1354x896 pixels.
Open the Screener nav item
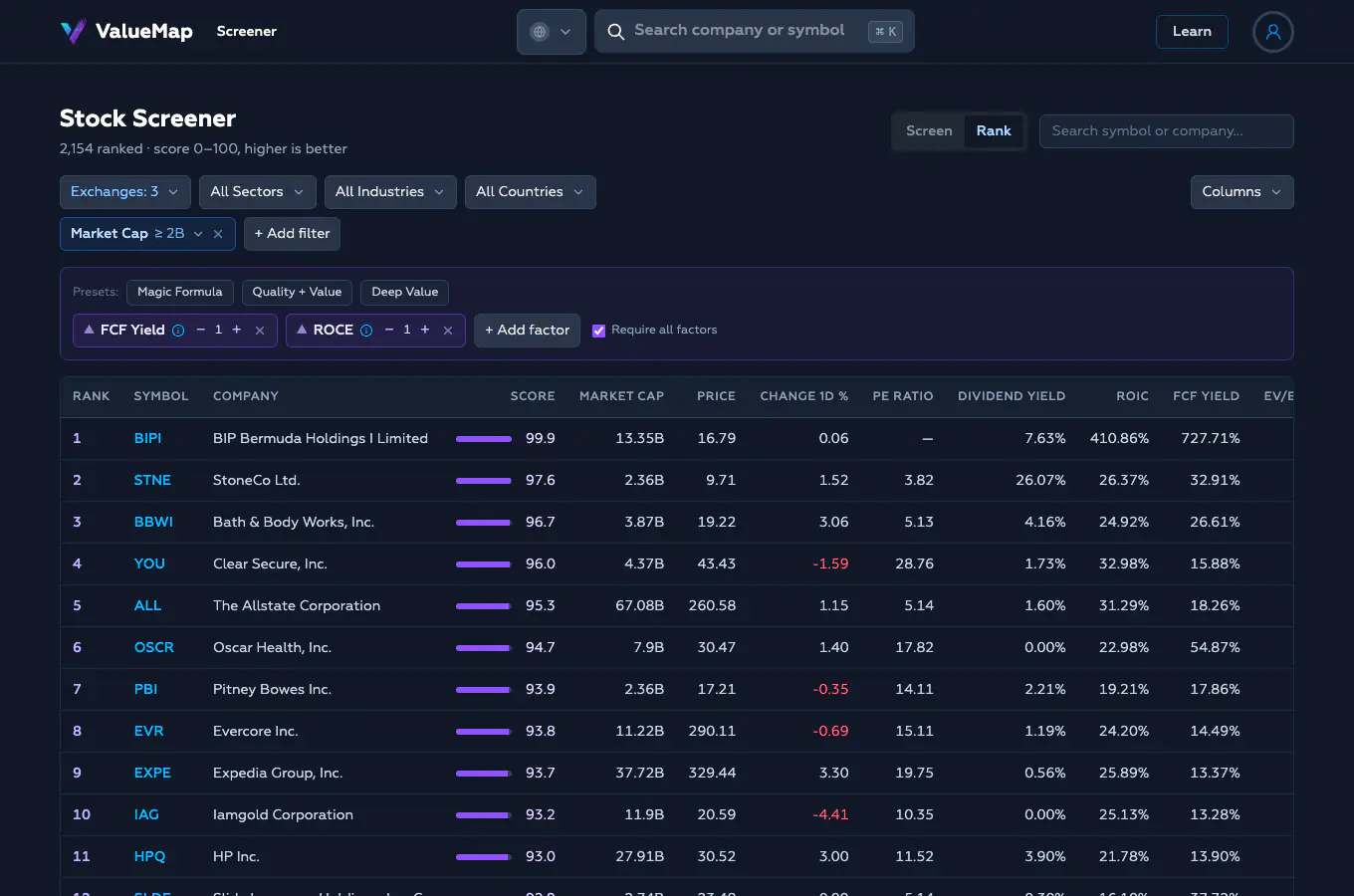[247, 32]
